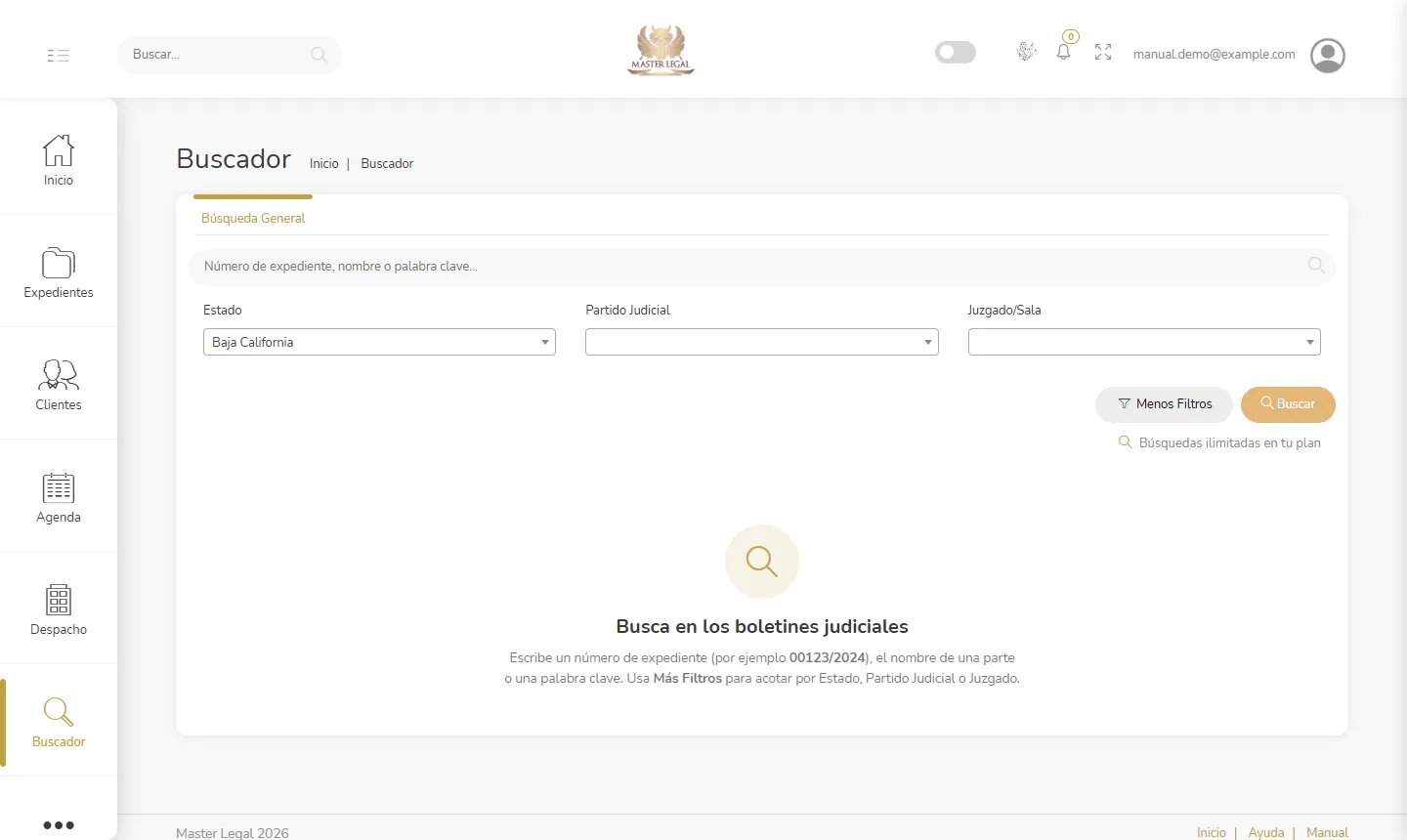This screenshot has width=1407, height=840.
Task: Click Buscador in the breadcrumb
Action: pos(387,163)
